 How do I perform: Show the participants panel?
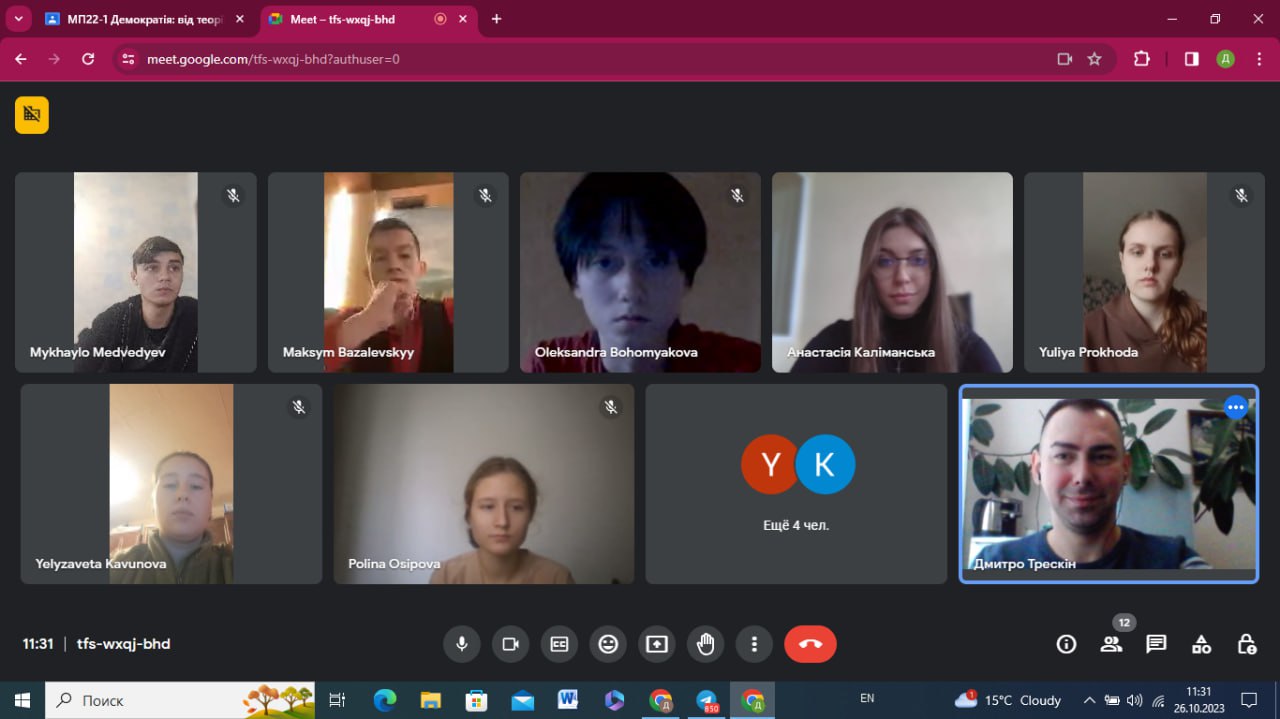[x=1111, y=644]
